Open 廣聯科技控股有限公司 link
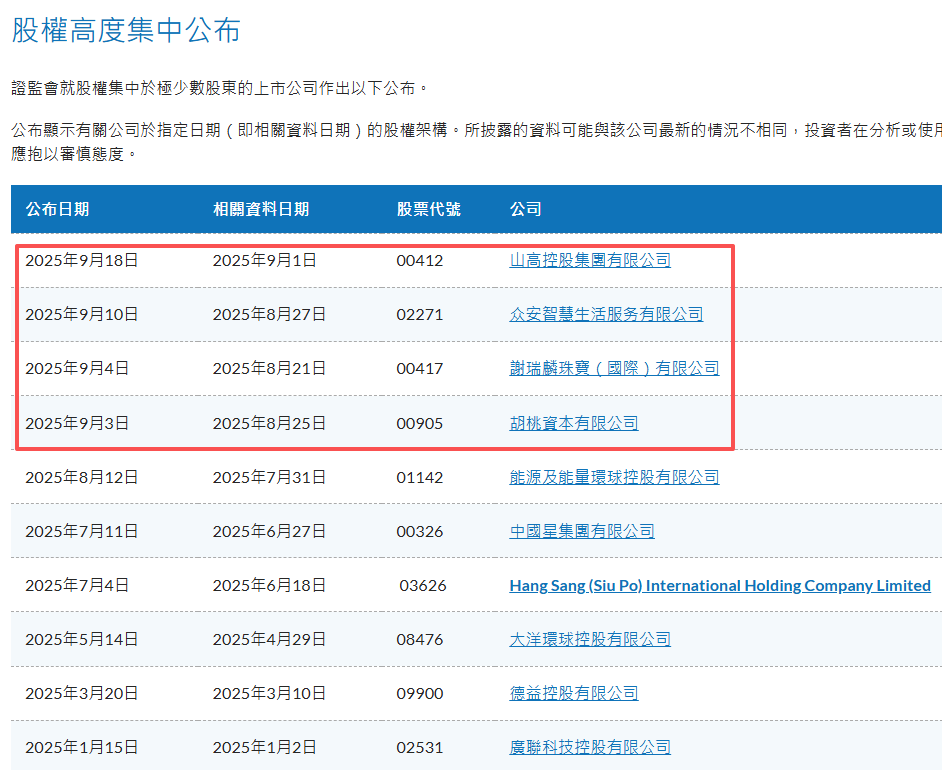Viewport: 942px width, 770px height. click(x=590, y=748)
